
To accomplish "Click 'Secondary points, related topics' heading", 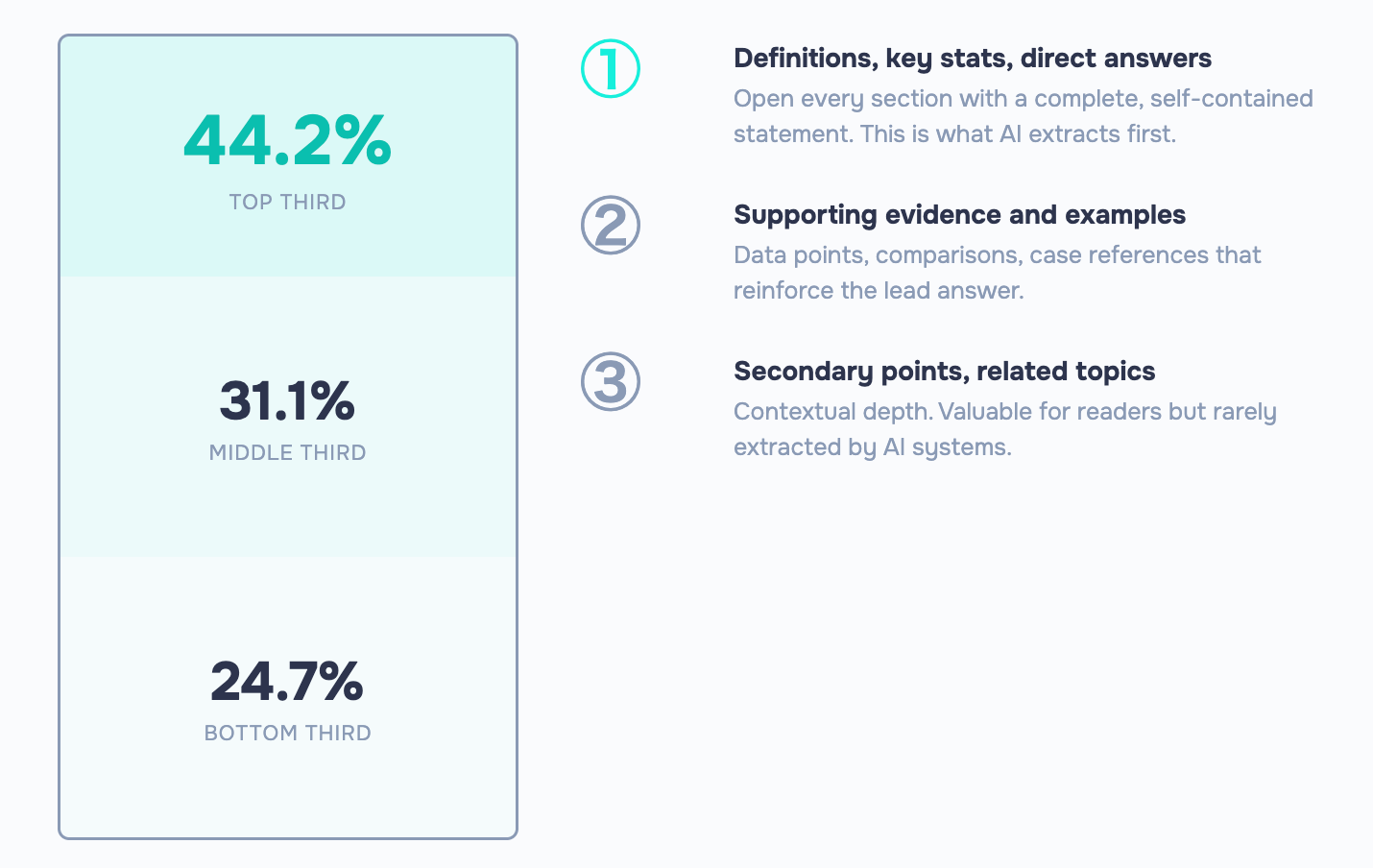I will pos(945,372).
